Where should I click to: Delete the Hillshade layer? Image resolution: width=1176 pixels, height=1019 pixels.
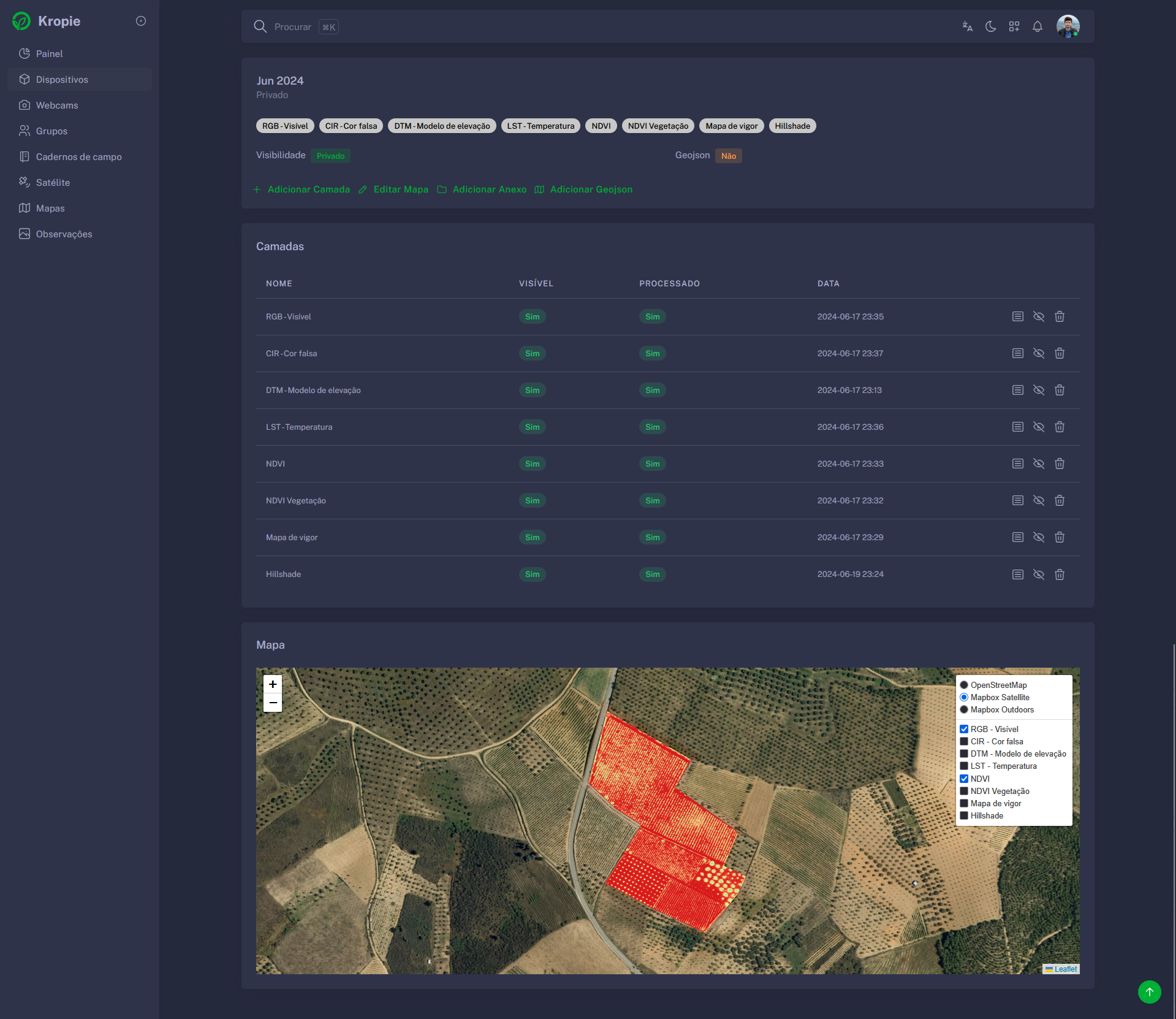click(1059, 574)
